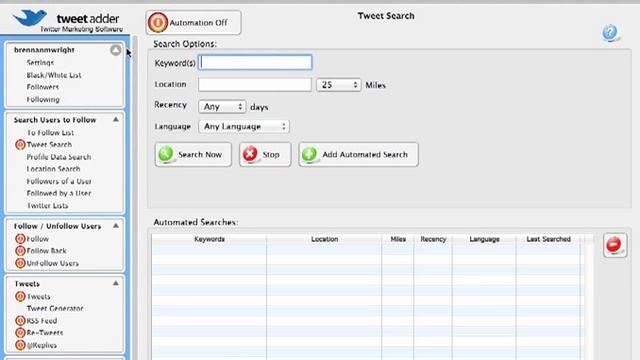Remove automated search with red minus button
640x360 pixels.
point(615,245)
